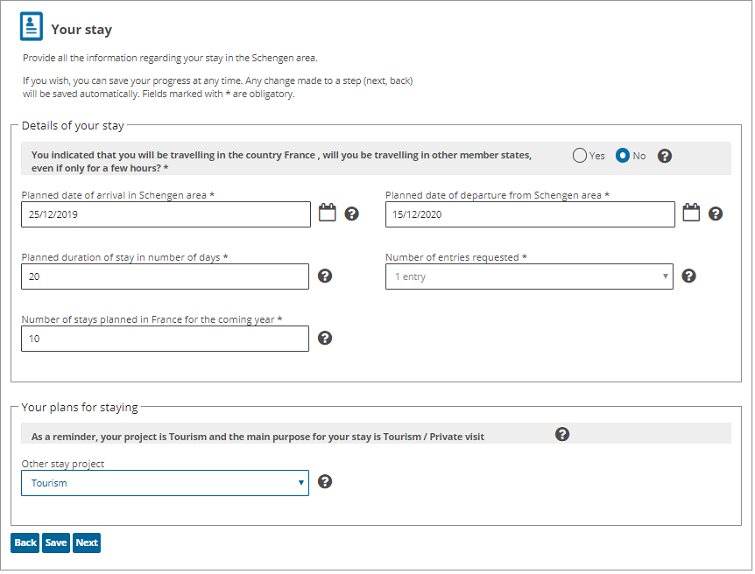
Task: Select Yes for travelling in other states
Action: tap(580, 156)
